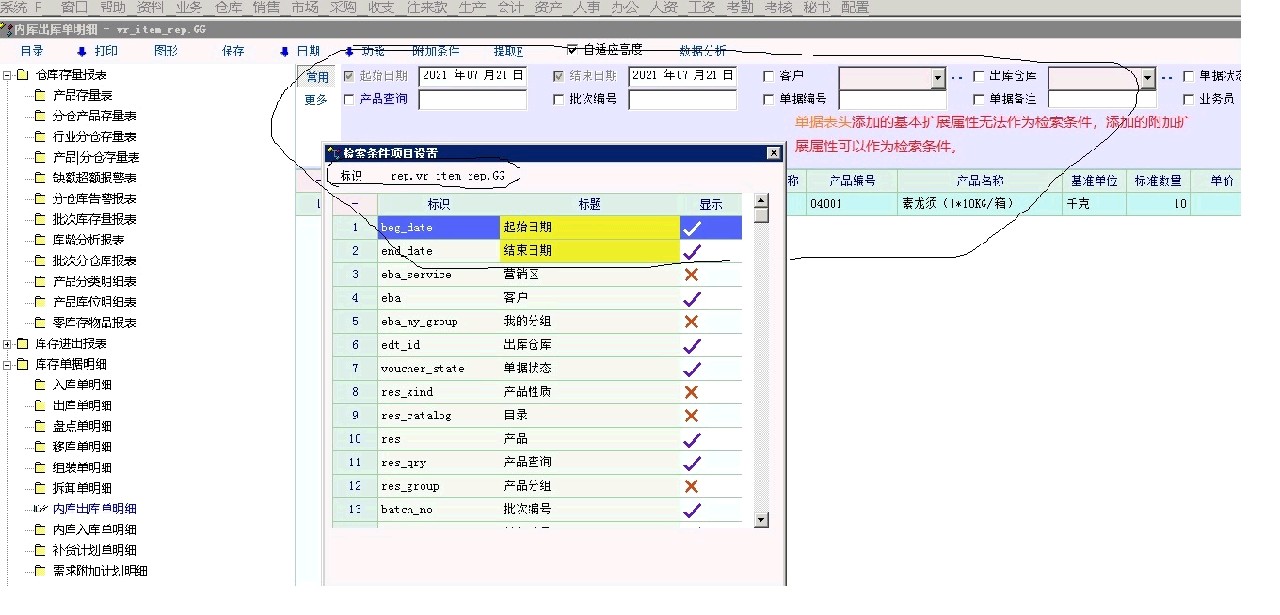Click the 单据编号 input field
This screenshot has width=1280, height=615.
pyautogui.click(x=892, y=100)
